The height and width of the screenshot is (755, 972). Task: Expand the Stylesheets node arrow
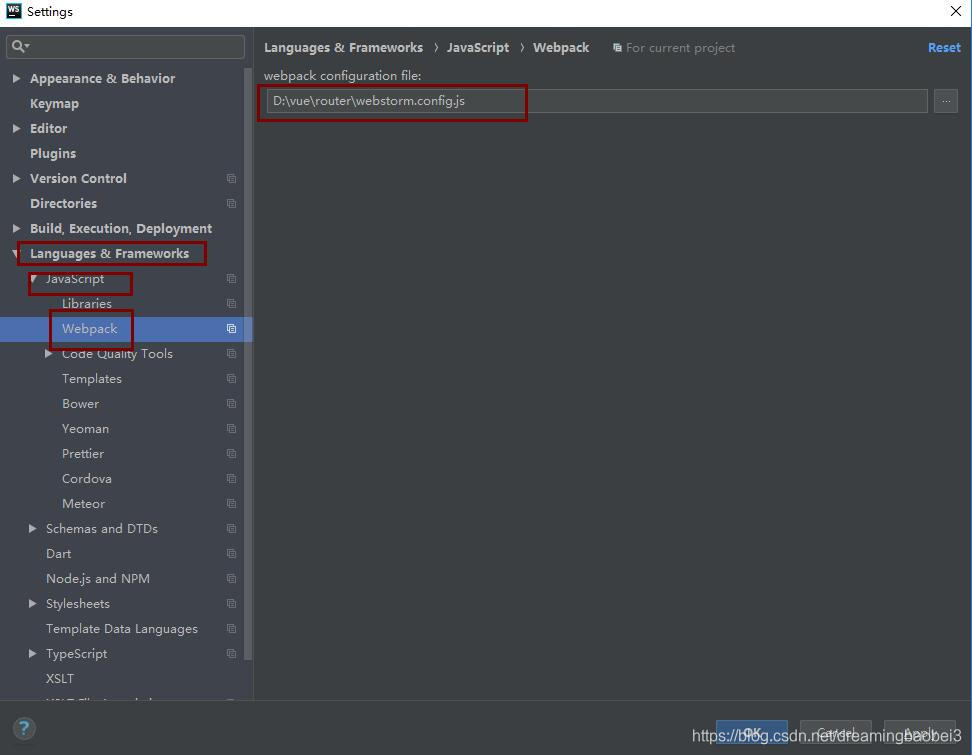pos(32,604)
